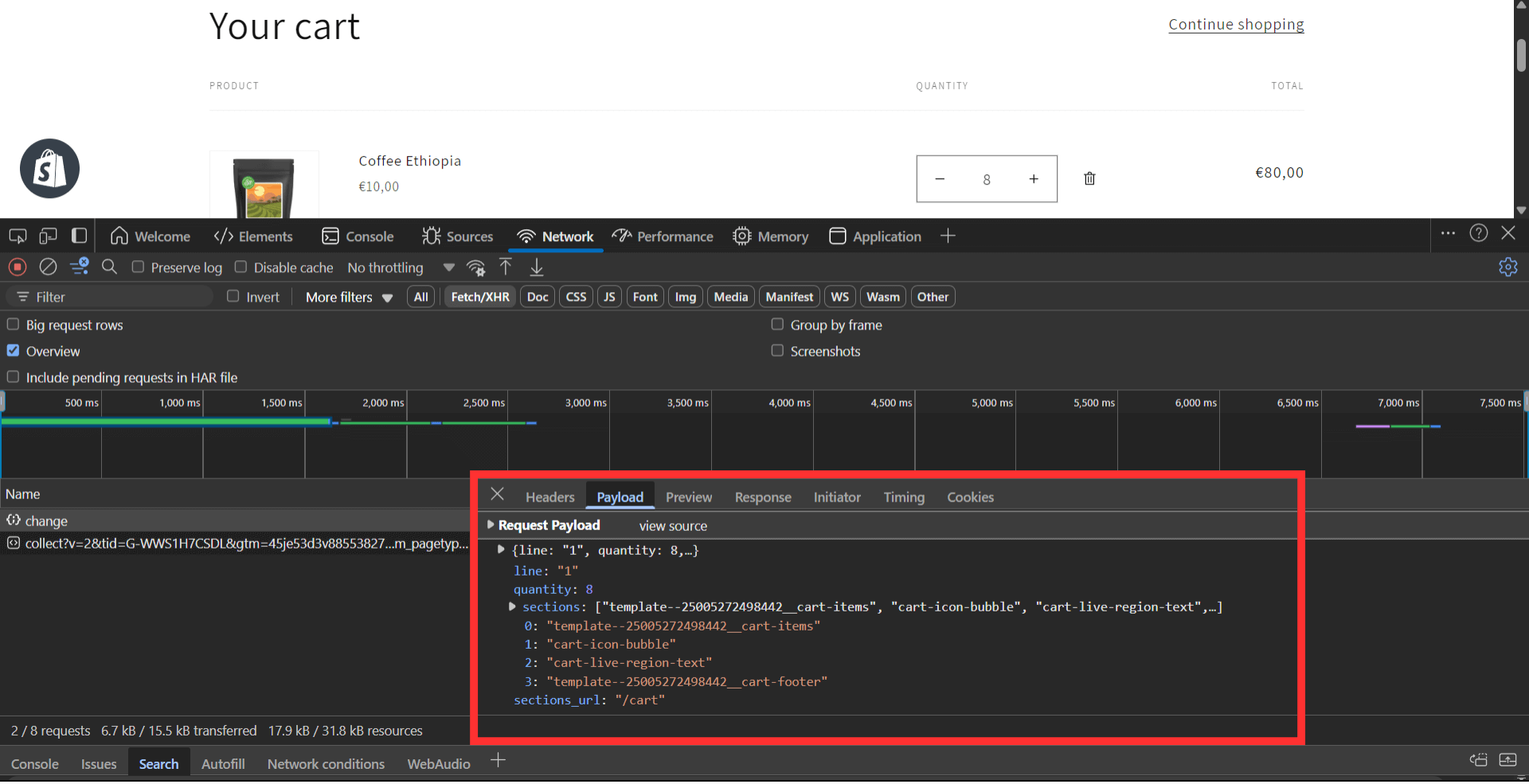Screen dimensions: 1529x784
Task: Stop recording the network log
Action: click(17, 267)
